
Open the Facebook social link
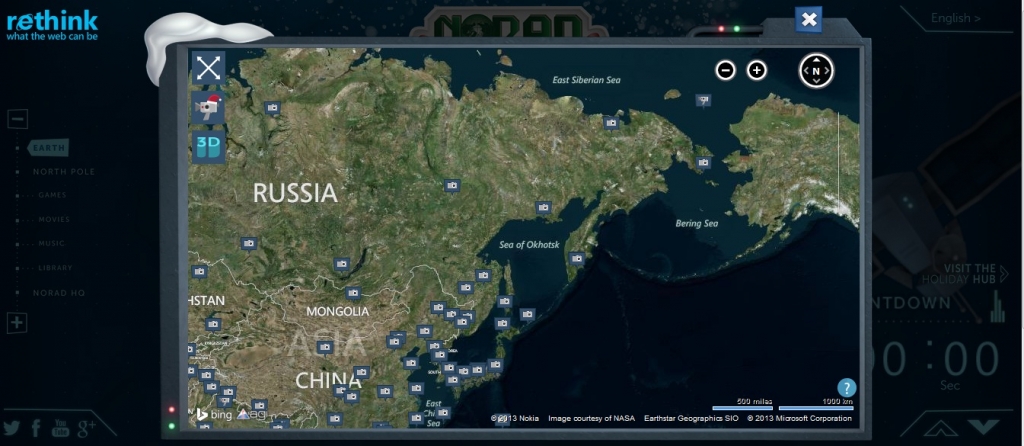(x=36, y=428)
